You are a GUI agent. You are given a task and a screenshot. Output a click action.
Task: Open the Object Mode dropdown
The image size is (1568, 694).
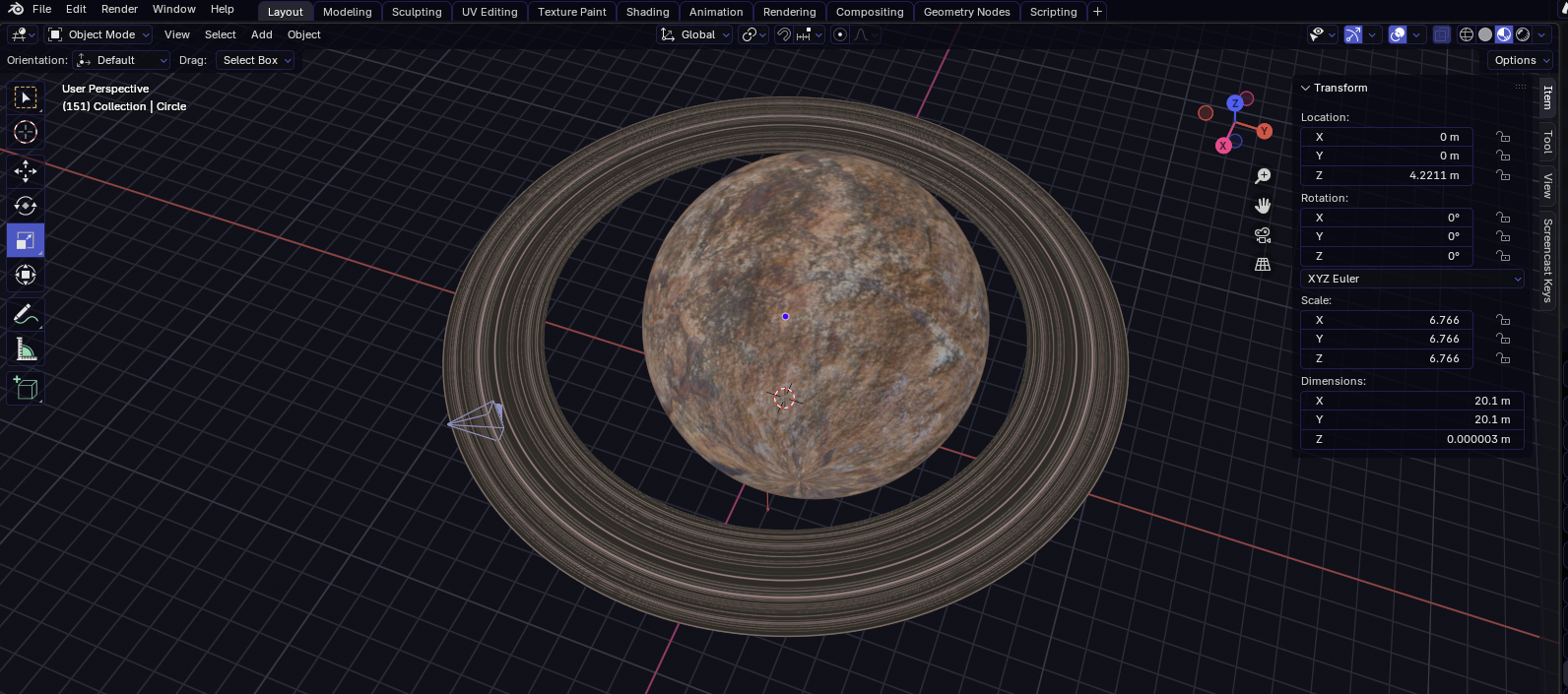[99, 34]
